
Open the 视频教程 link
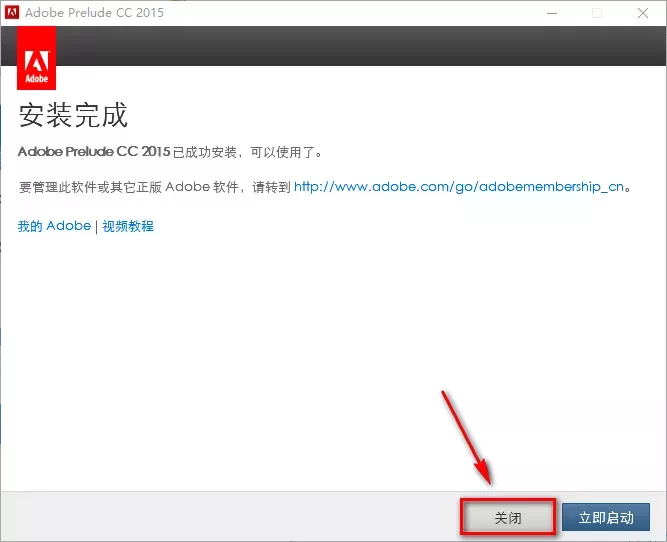coord(128,226)
